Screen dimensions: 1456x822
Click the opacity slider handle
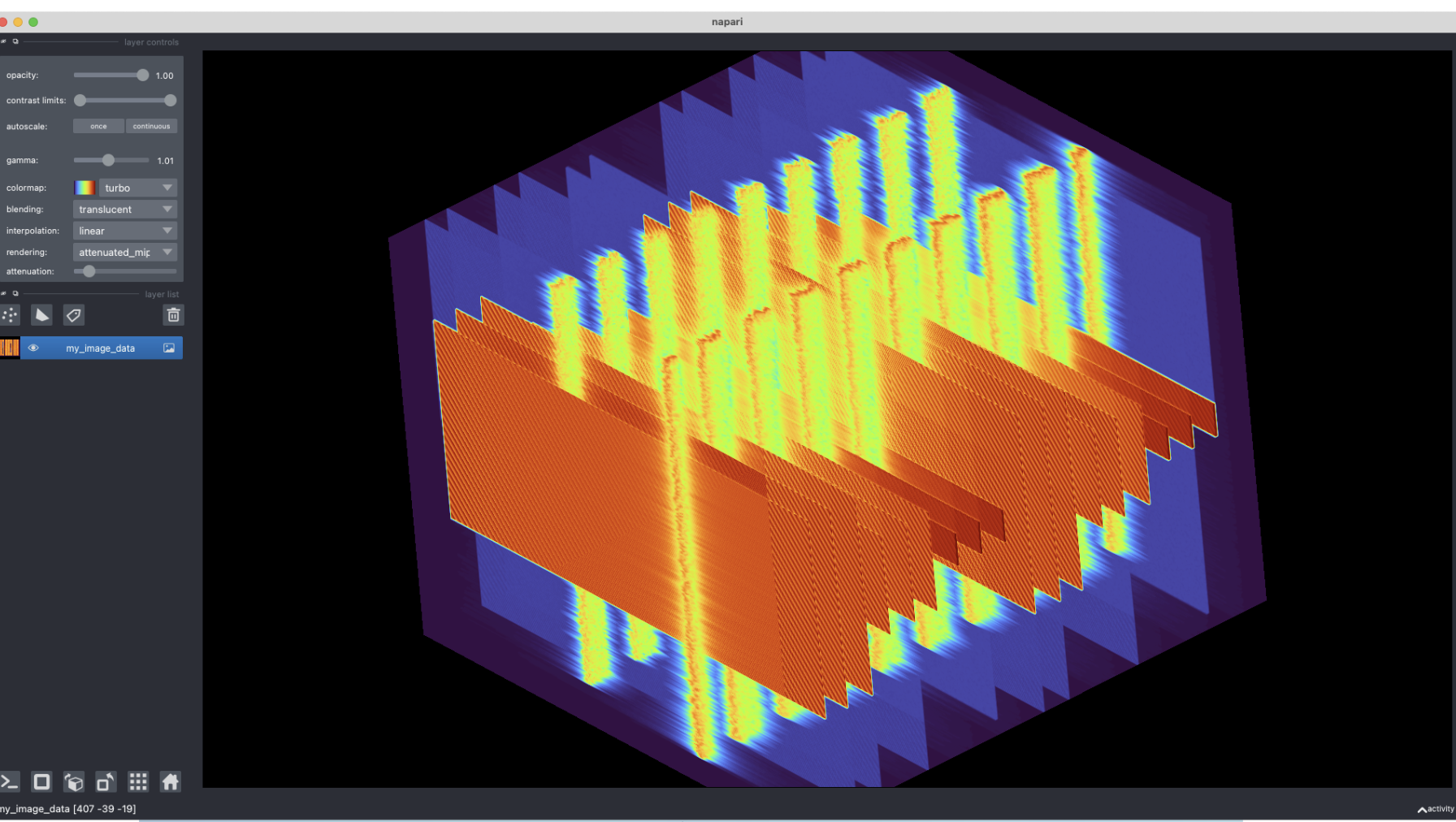143,76
